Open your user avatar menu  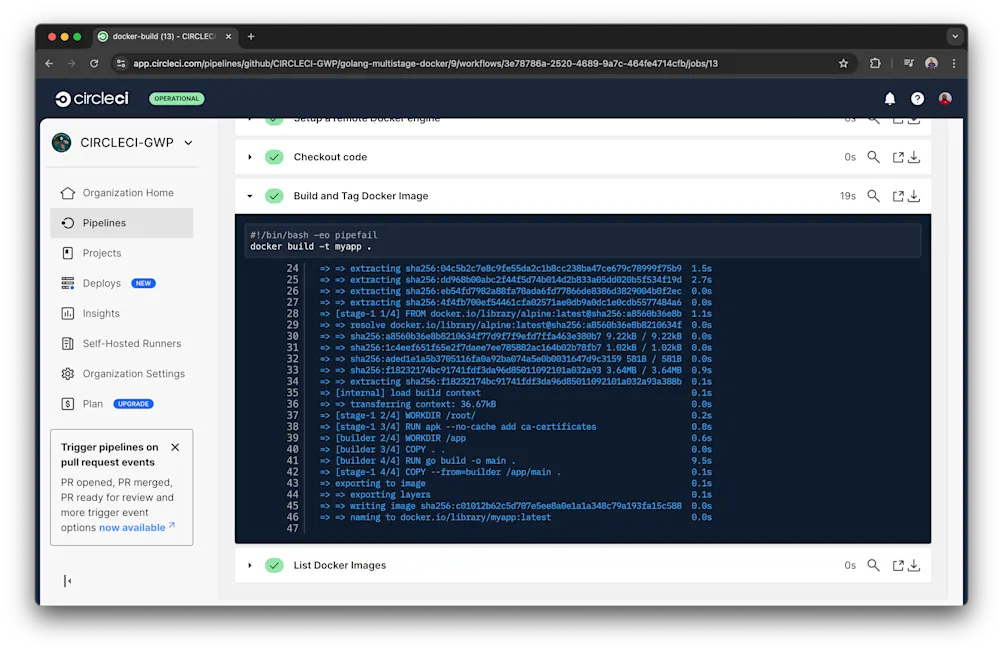coord(944,98)
